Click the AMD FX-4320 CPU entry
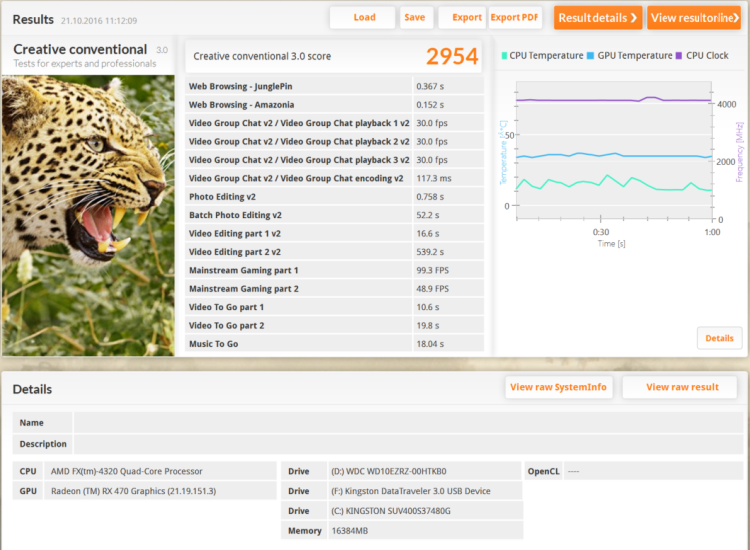750x550 pixels. 126,471
